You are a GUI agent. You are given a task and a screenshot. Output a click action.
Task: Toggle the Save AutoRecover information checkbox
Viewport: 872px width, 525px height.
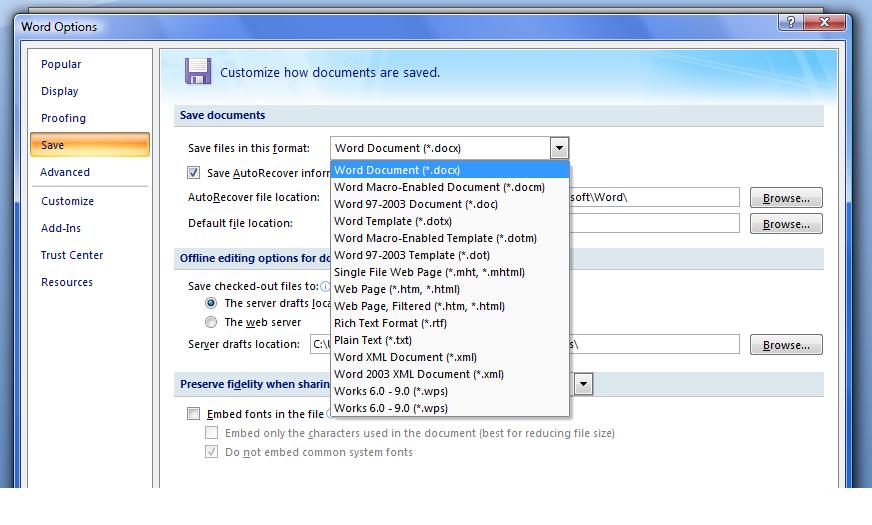[x=194, y=172]
